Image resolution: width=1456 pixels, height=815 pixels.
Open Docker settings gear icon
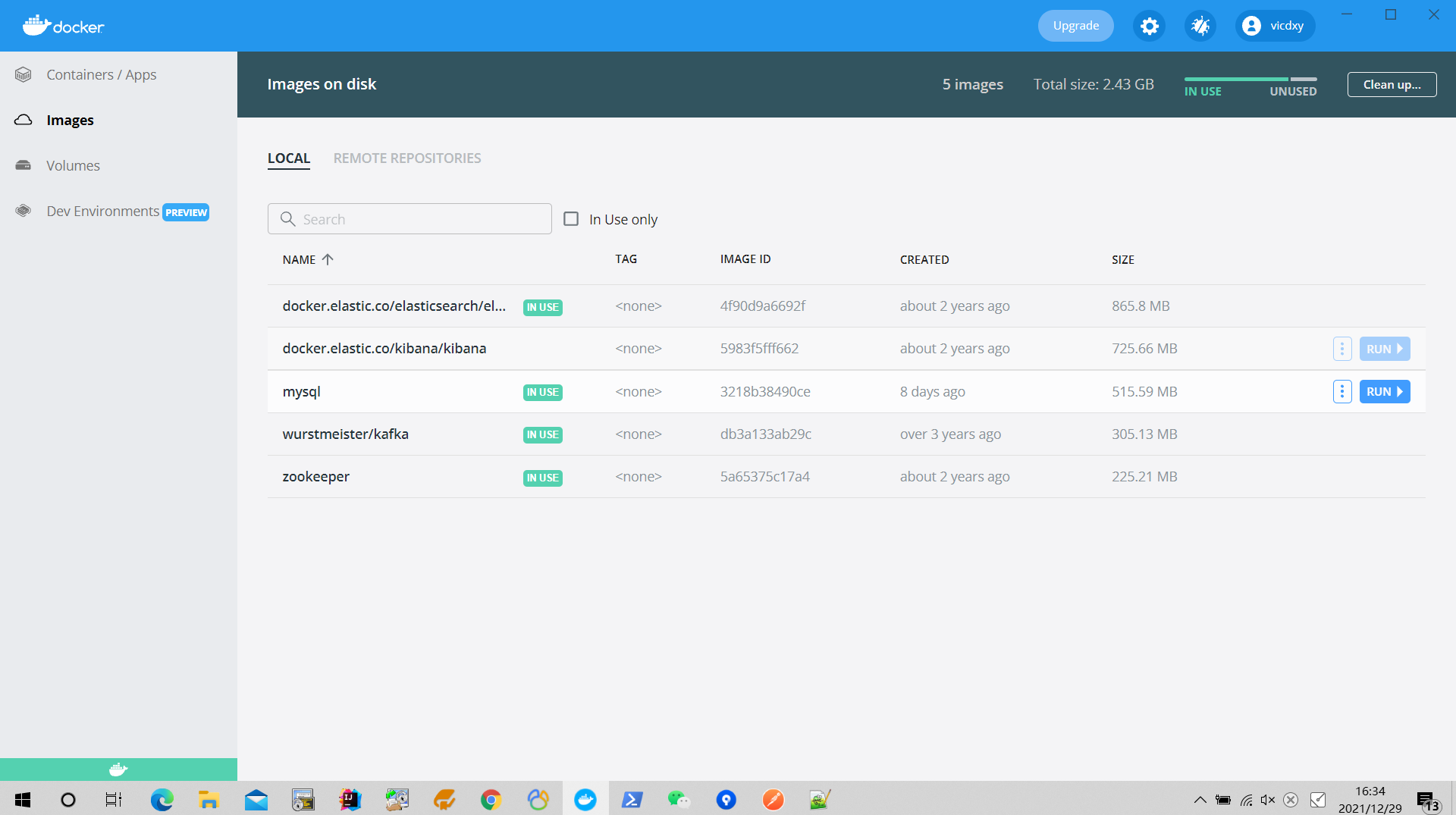[x=1150, y=26]
